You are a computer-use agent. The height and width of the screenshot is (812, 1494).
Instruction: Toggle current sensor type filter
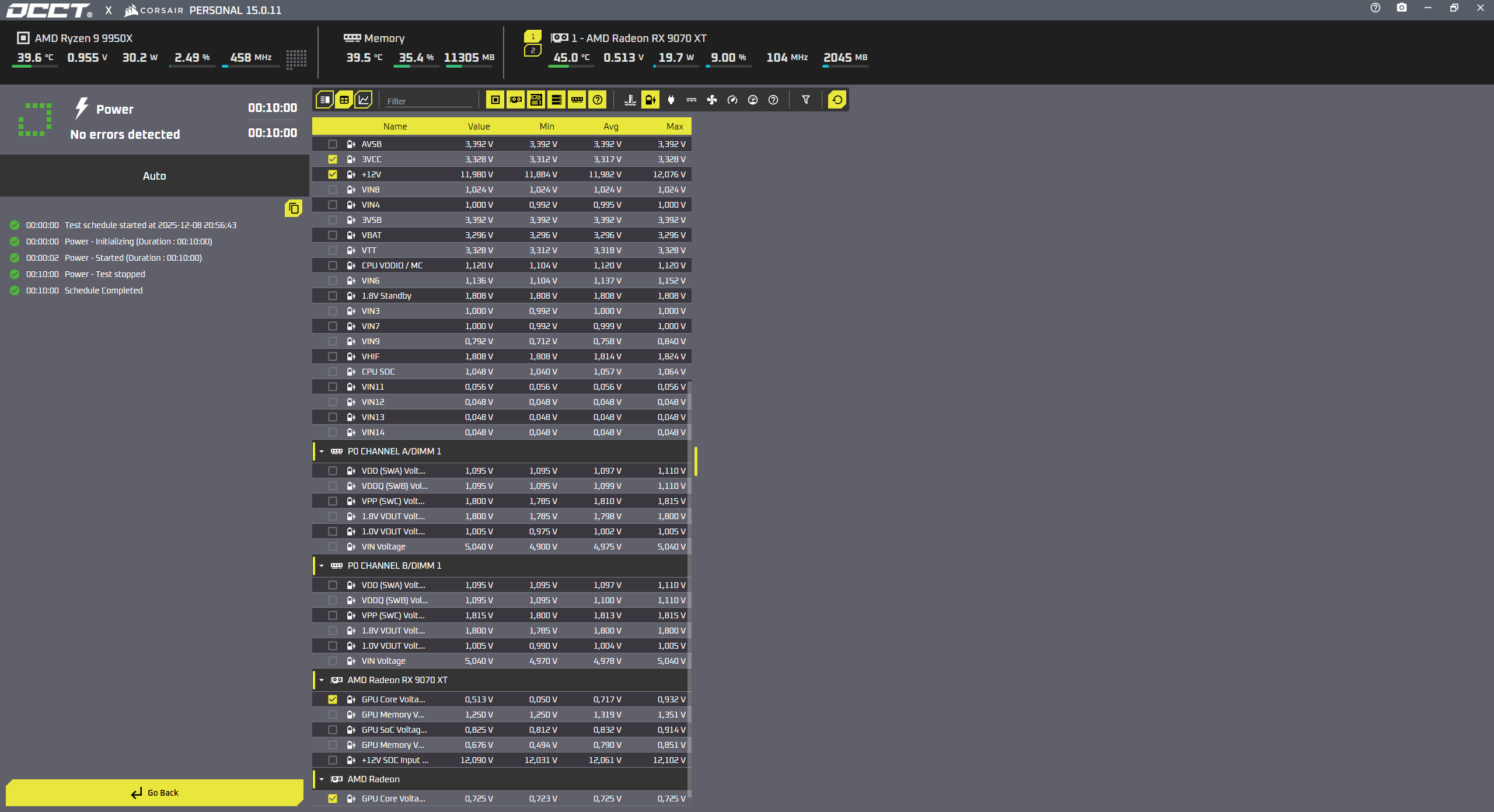click(x=692, y=100)
